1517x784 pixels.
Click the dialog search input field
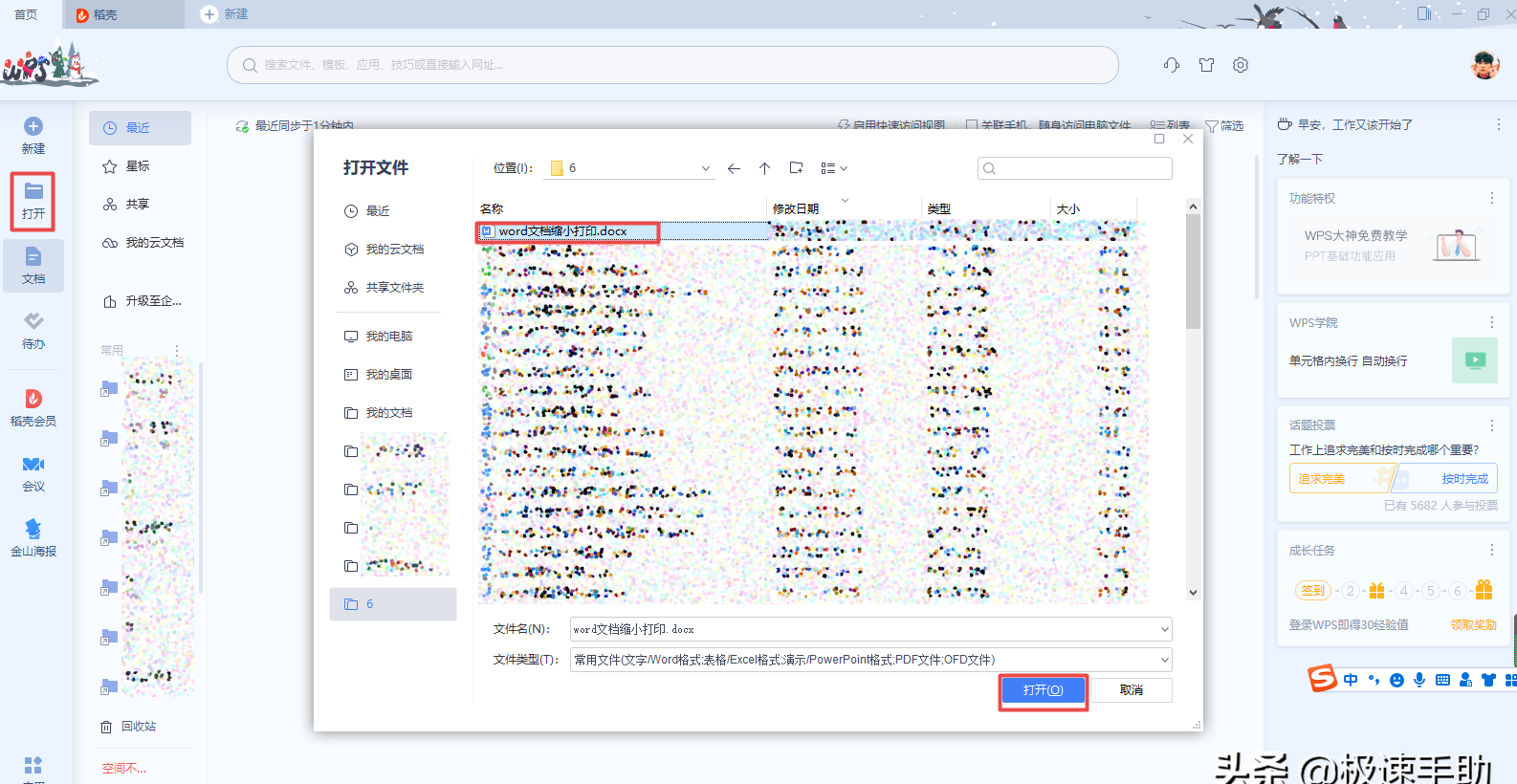pyautogui.click(x=1075, y=168)
